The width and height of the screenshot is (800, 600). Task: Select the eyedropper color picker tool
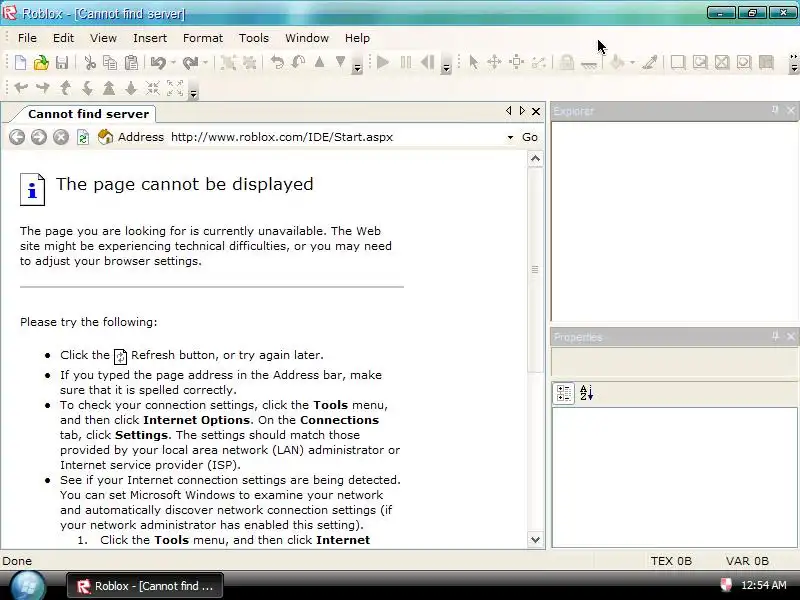click(649, 63)
